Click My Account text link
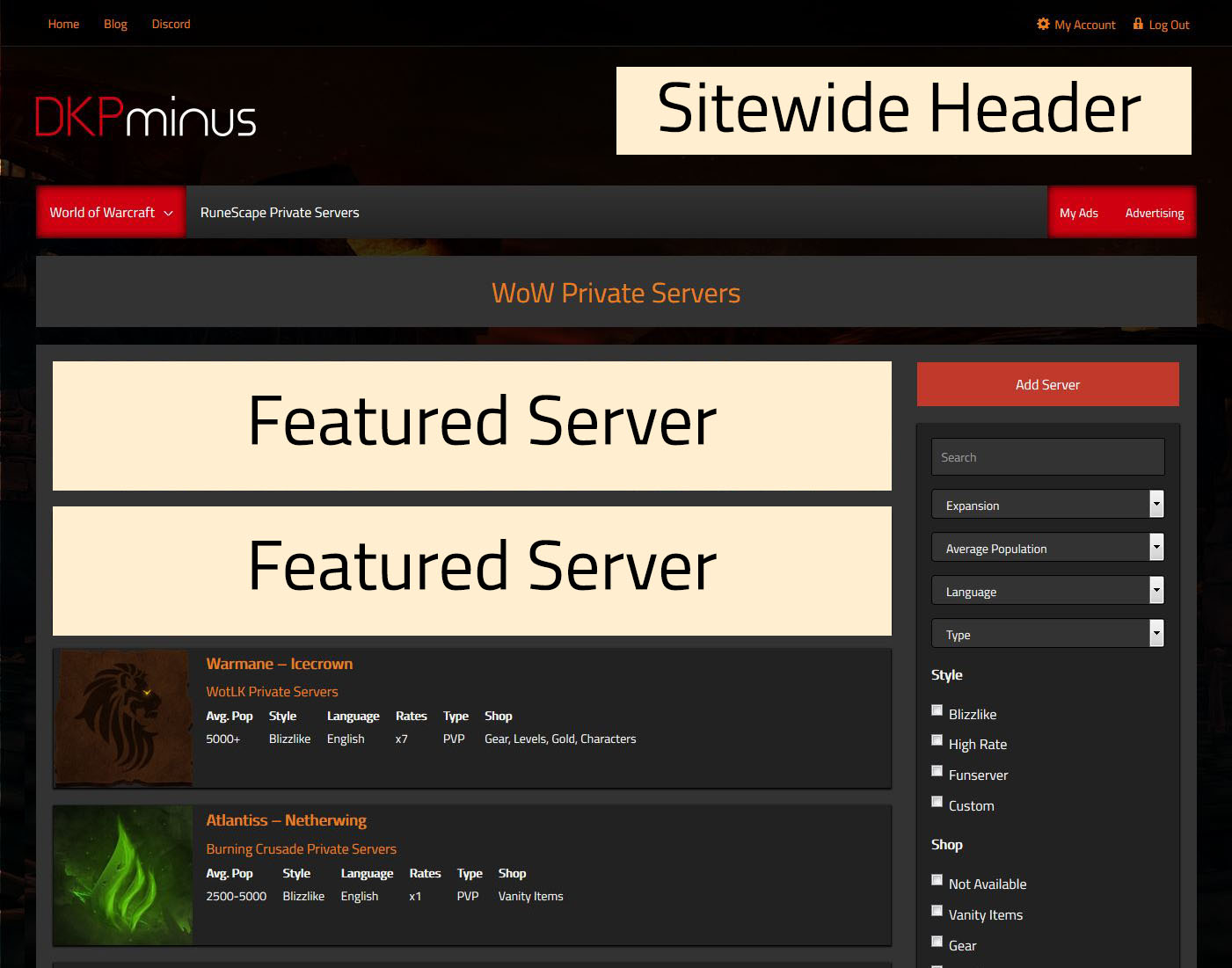1232x968 pixels. [1084, 25]
